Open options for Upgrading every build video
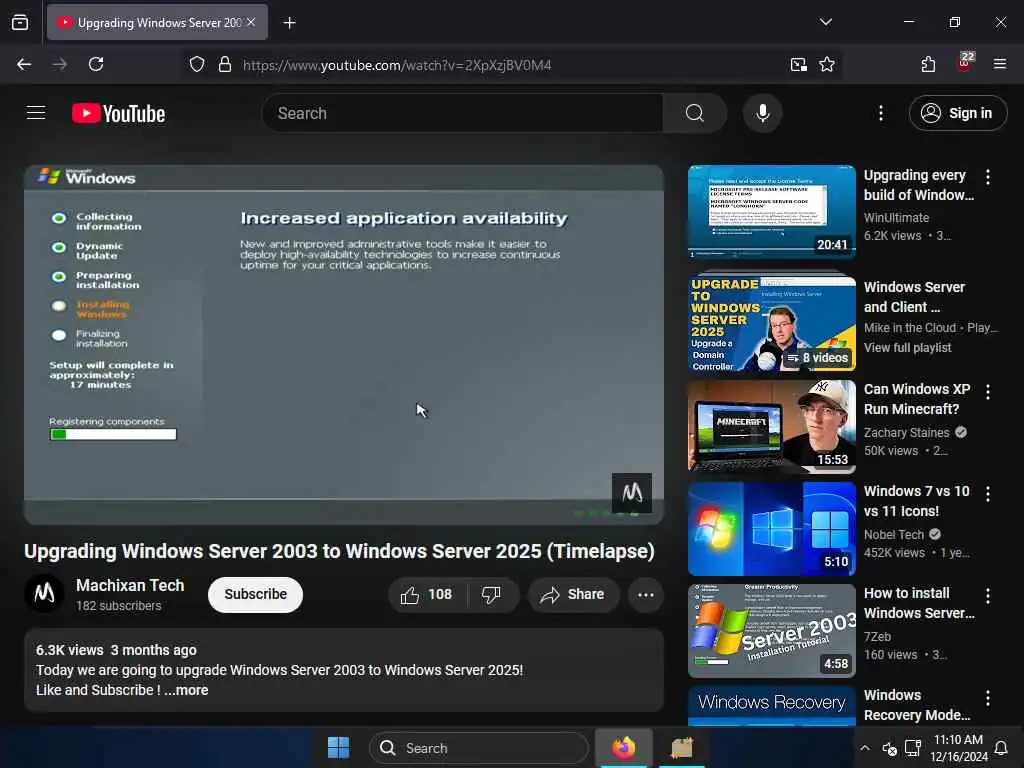The height and width of the screenshot is (768, 1024). (987, 177)
